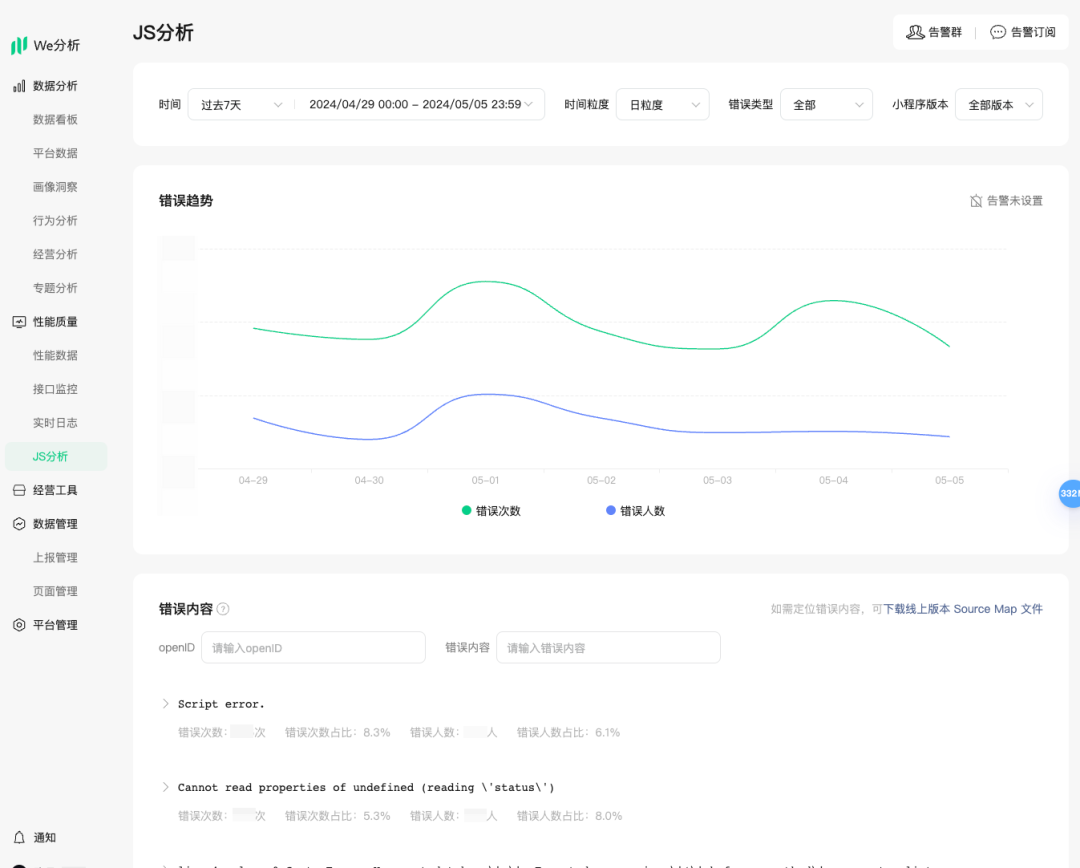The image size is (1080, 868).
Task: Go to 性能数据 in the sidebar
Action: [x=55, y=355]
